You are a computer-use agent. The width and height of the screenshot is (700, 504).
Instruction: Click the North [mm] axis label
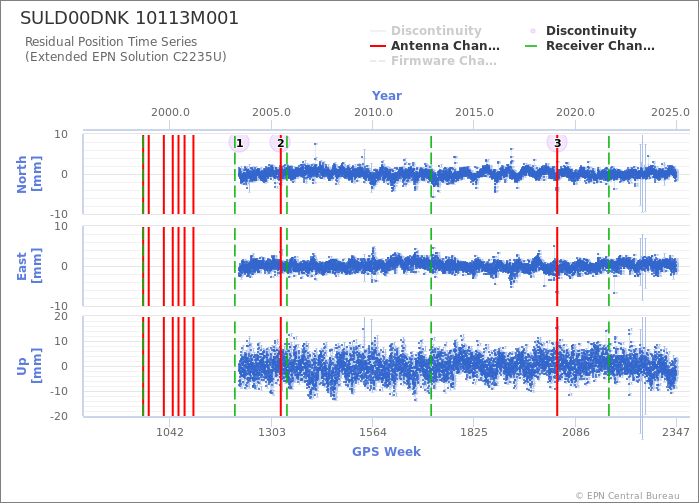point(29,174)
